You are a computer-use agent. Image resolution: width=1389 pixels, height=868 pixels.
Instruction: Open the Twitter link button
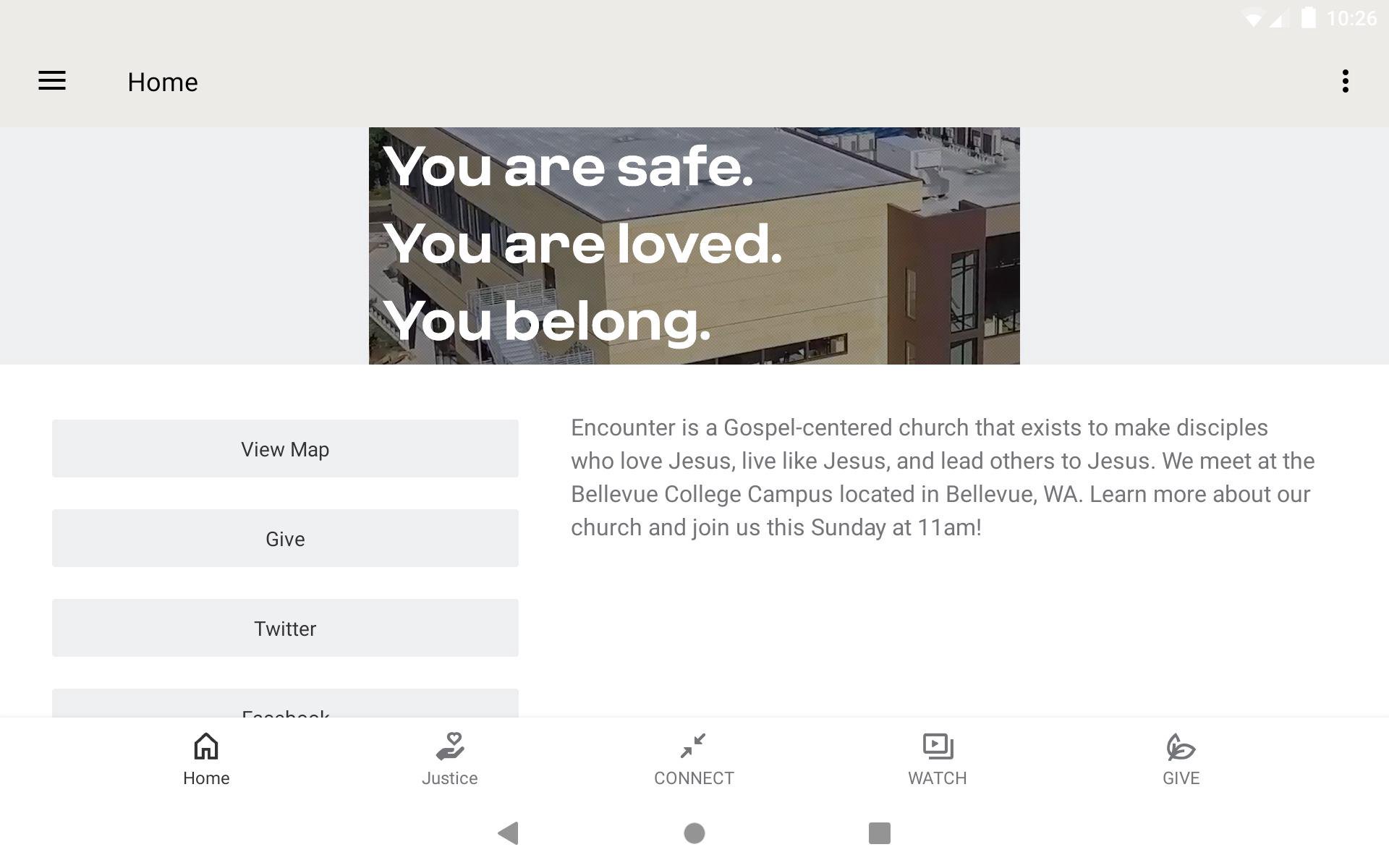pos(285,628)
